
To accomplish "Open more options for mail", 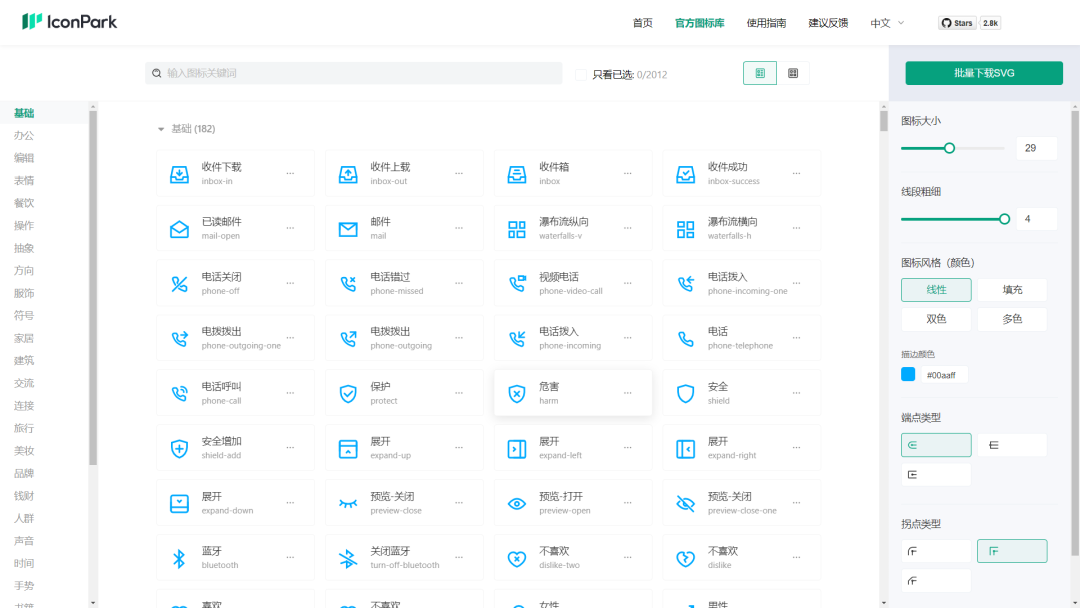I will [x=459, y=229].
